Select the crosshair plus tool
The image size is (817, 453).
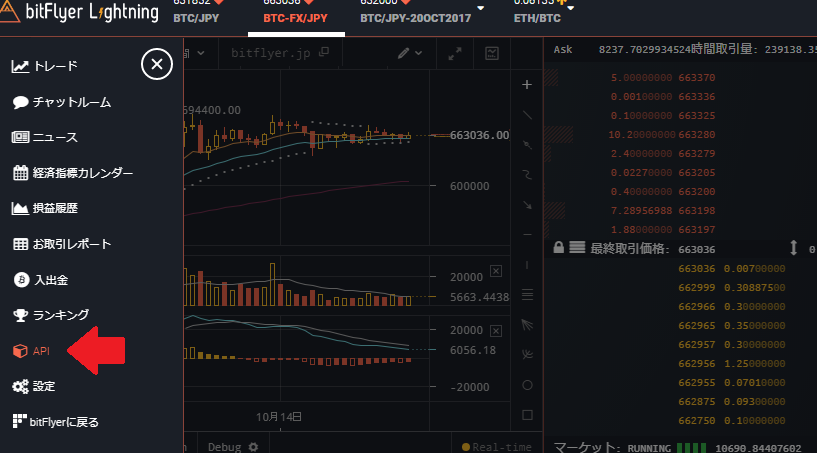pyautogui.click(x=527, y=84)
